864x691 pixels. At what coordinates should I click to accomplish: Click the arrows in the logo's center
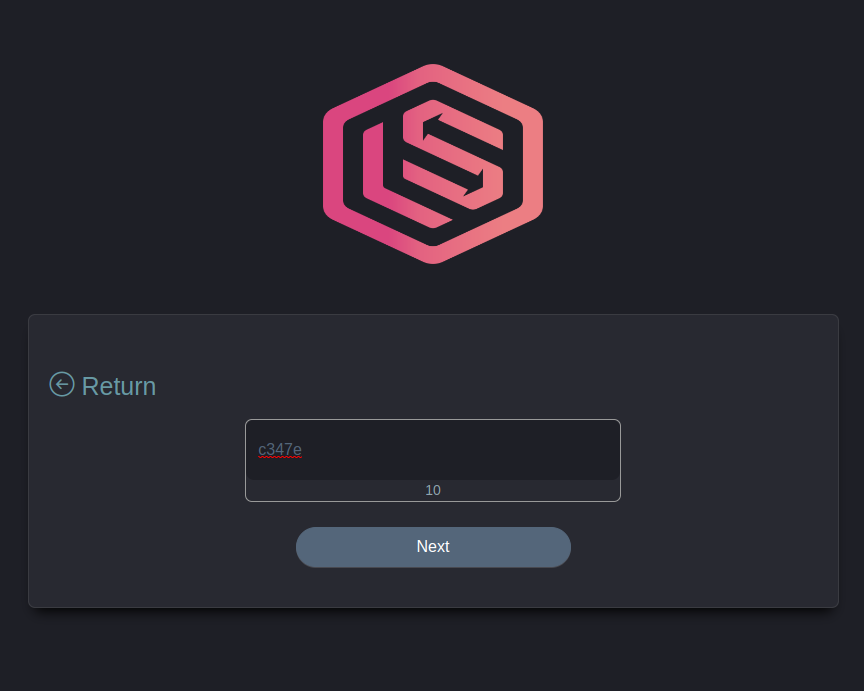pyautogui.click(x=453, y=155)
